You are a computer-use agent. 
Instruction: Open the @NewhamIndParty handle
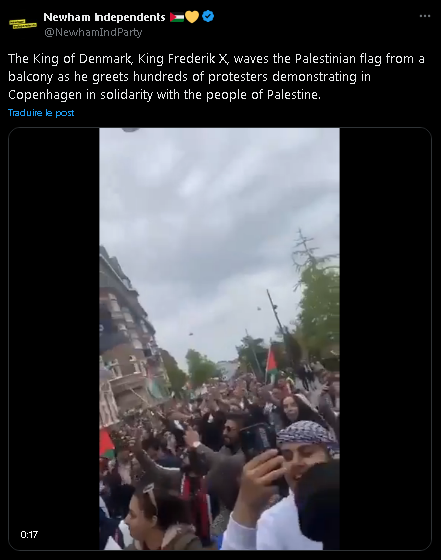point(93,32)
